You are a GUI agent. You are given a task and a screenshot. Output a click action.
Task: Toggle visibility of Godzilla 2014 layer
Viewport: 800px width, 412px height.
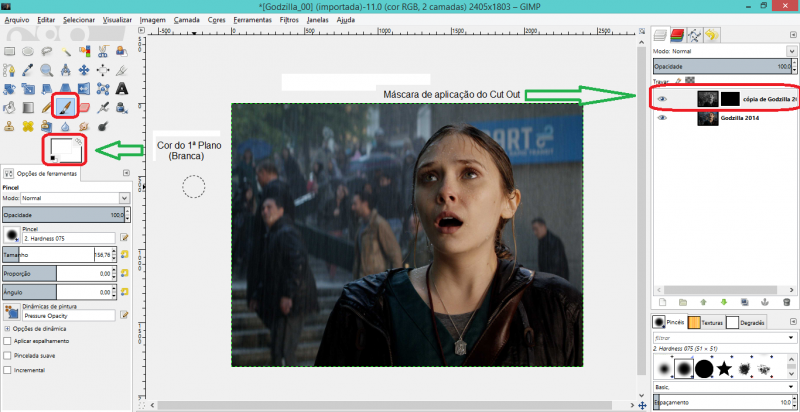[662, 117]
